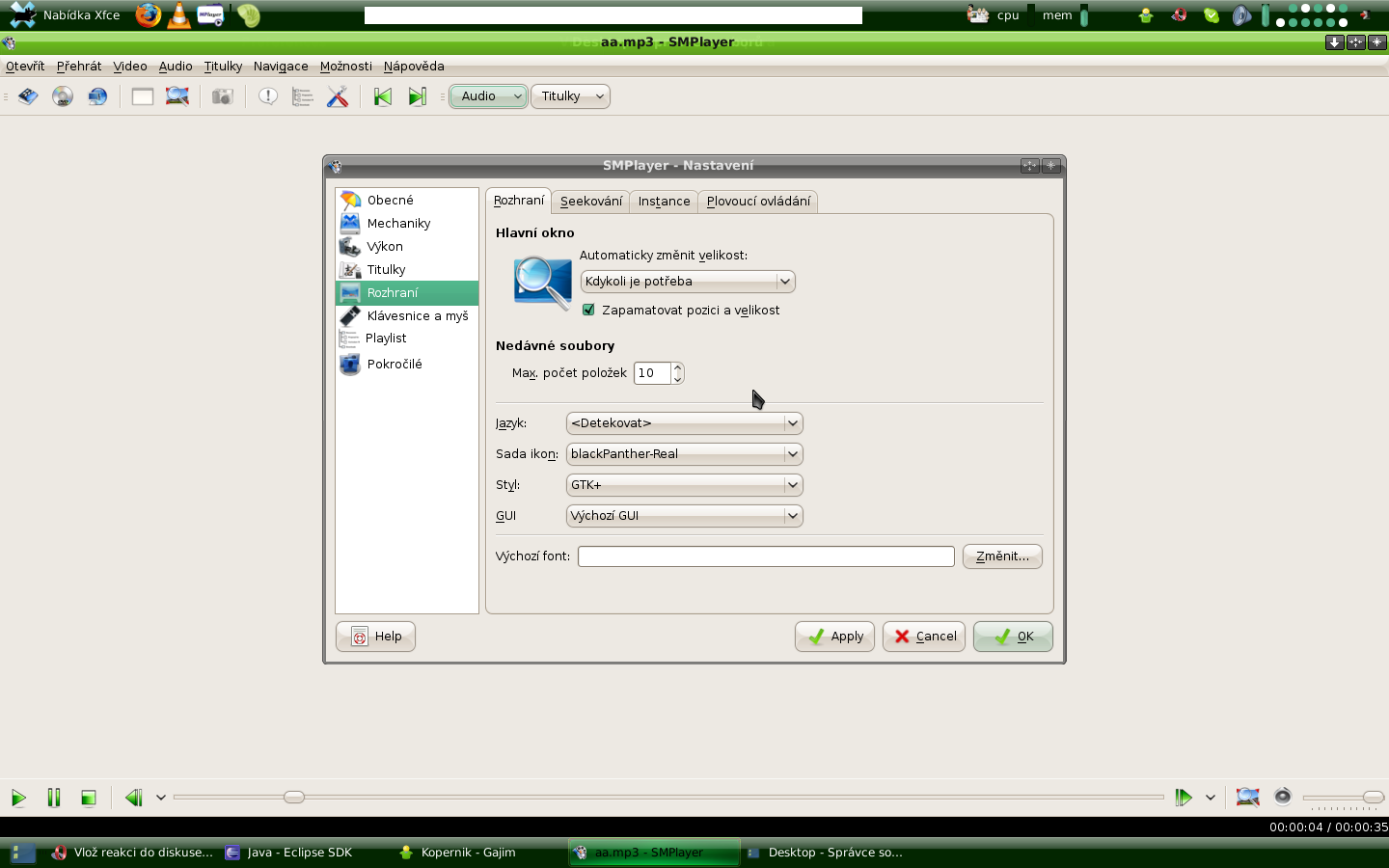Click the play button in control bar
This screenshot has width=1389, height=868.
point(18,798)
